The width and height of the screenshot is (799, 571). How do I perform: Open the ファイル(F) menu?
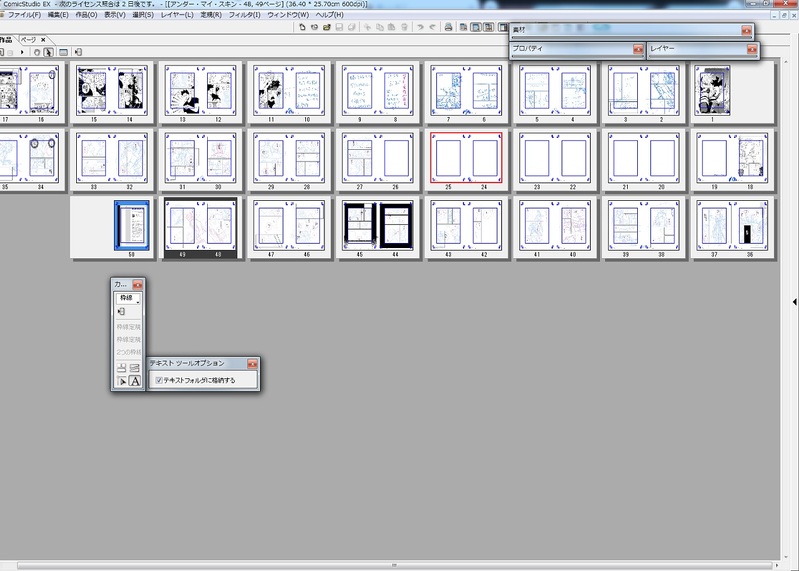coord(24,15)
